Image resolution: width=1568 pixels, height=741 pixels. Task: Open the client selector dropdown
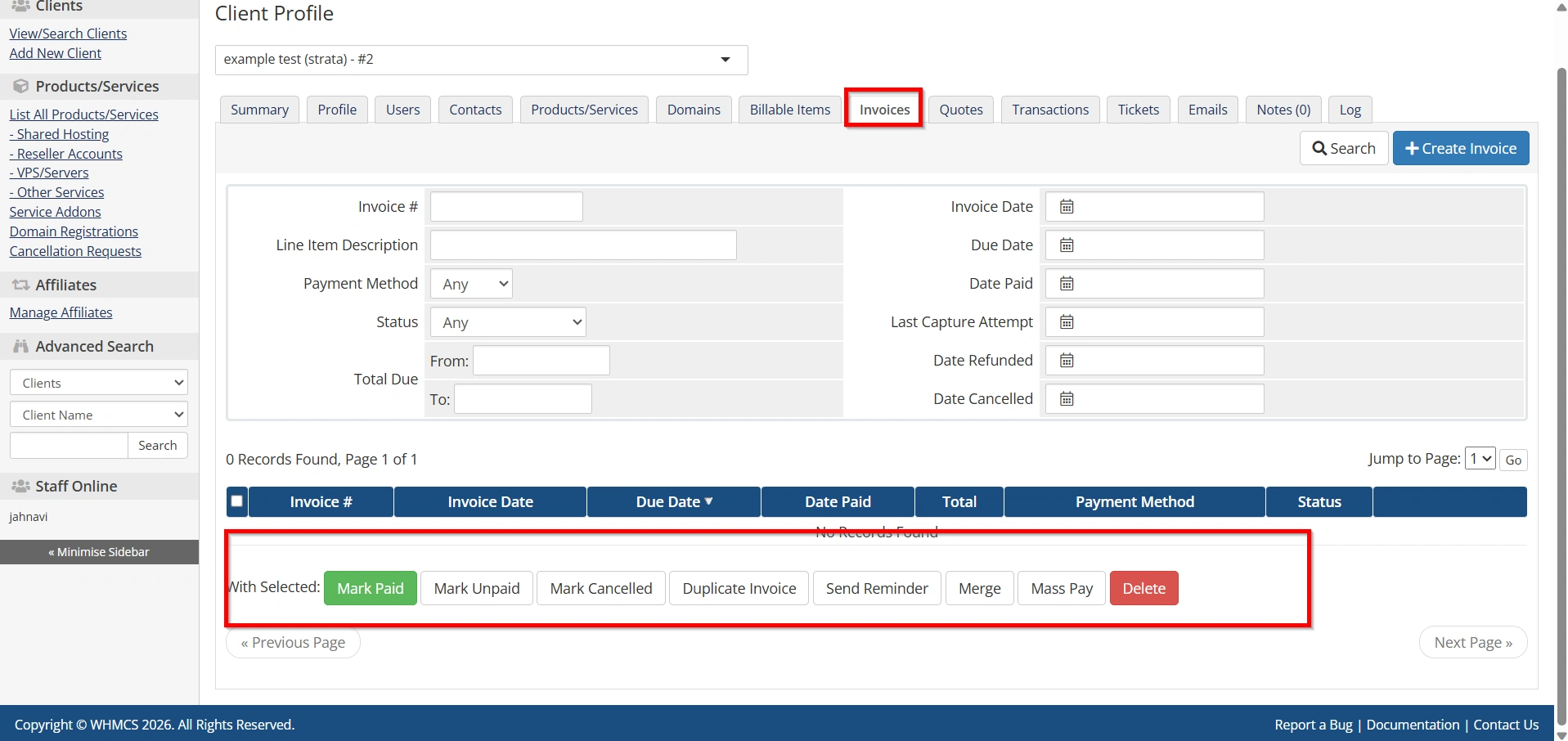(x=481, y=60)
